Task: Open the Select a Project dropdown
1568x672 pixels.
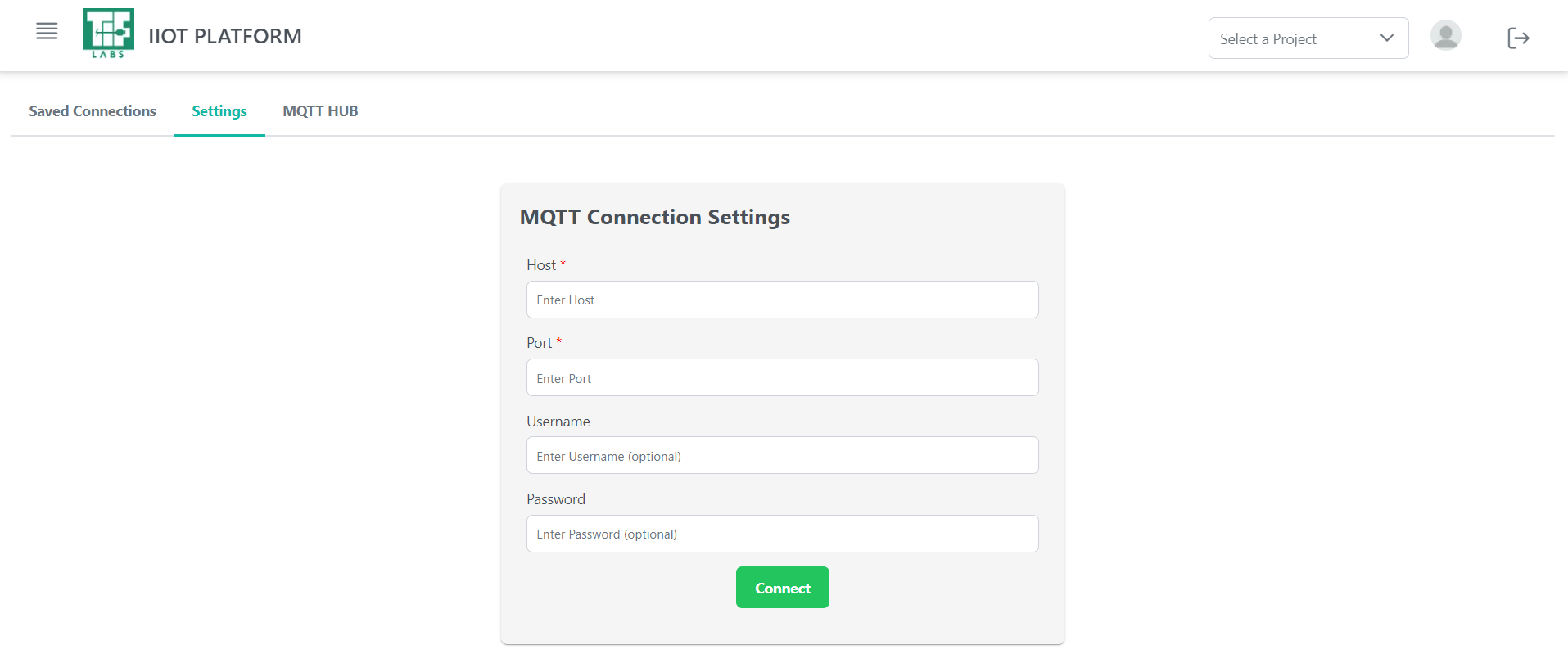Action: 1294,38
